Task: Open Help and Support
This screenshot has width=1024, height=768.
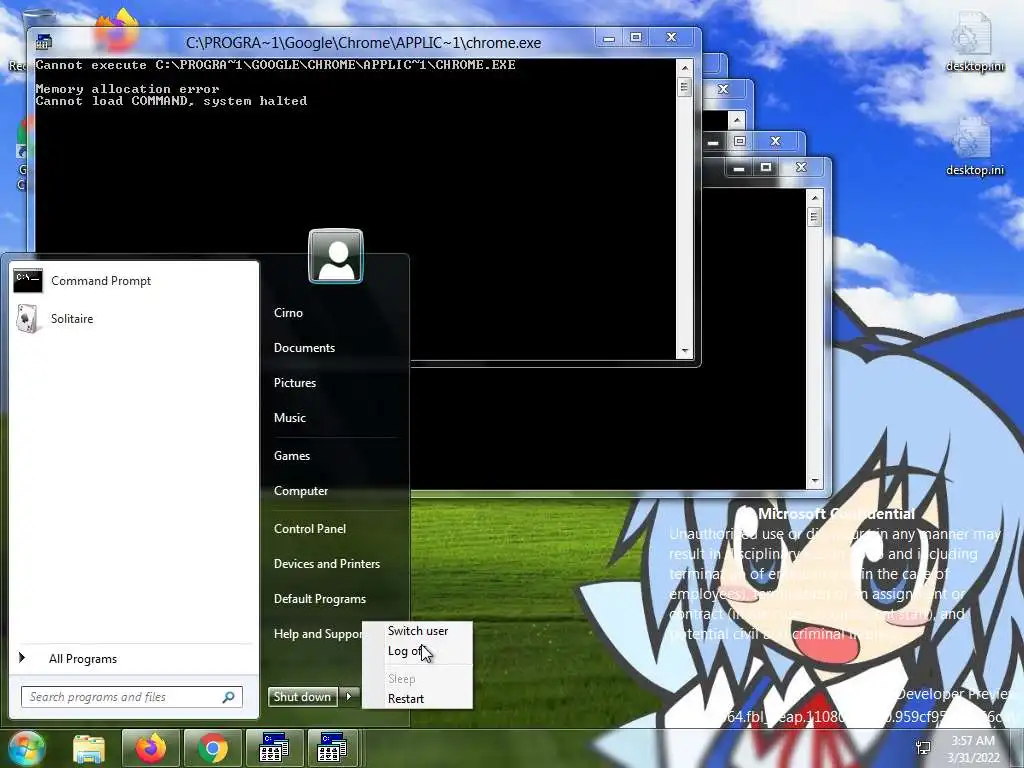Action: coord(317,633)
